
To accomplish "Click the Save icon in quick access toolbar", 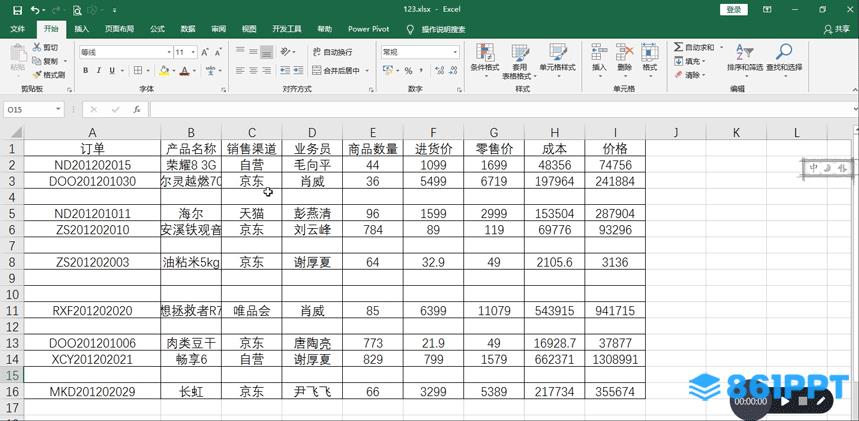I will (x=17, y=10).
